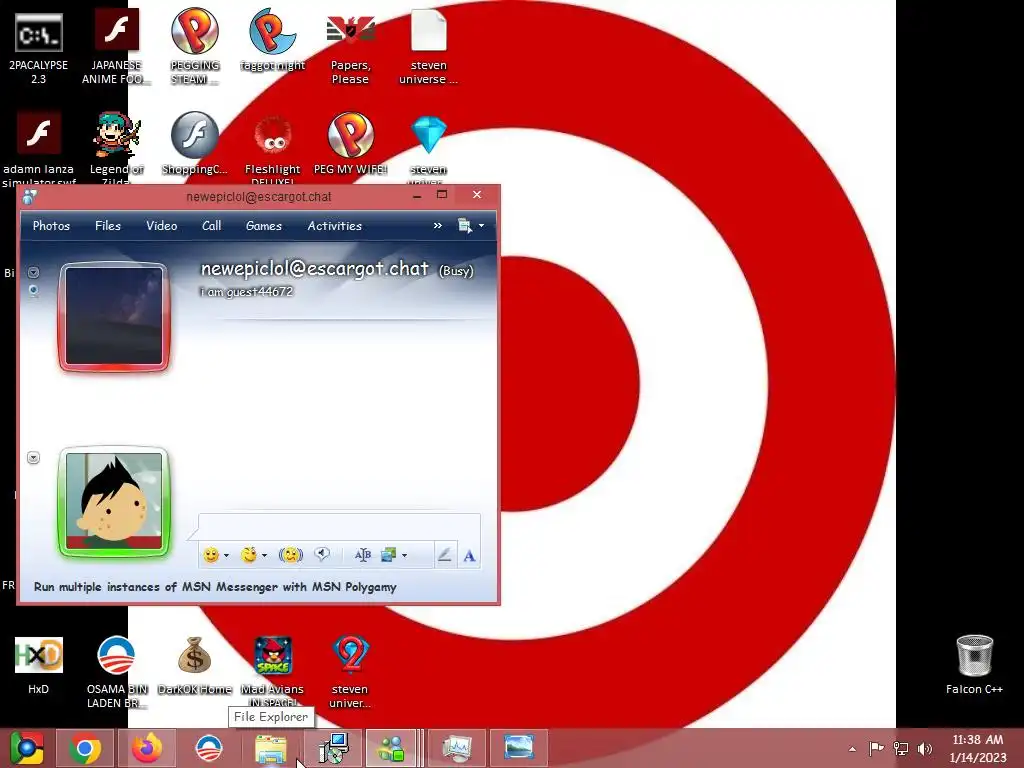Click the Messenger icon in window title bar

[29, 197]
